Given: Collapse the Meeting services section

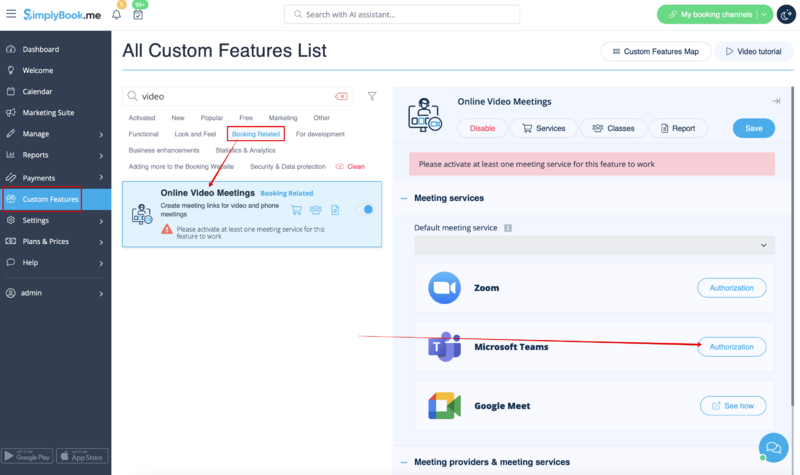Looking at the screenshot, I should [404, 198].
